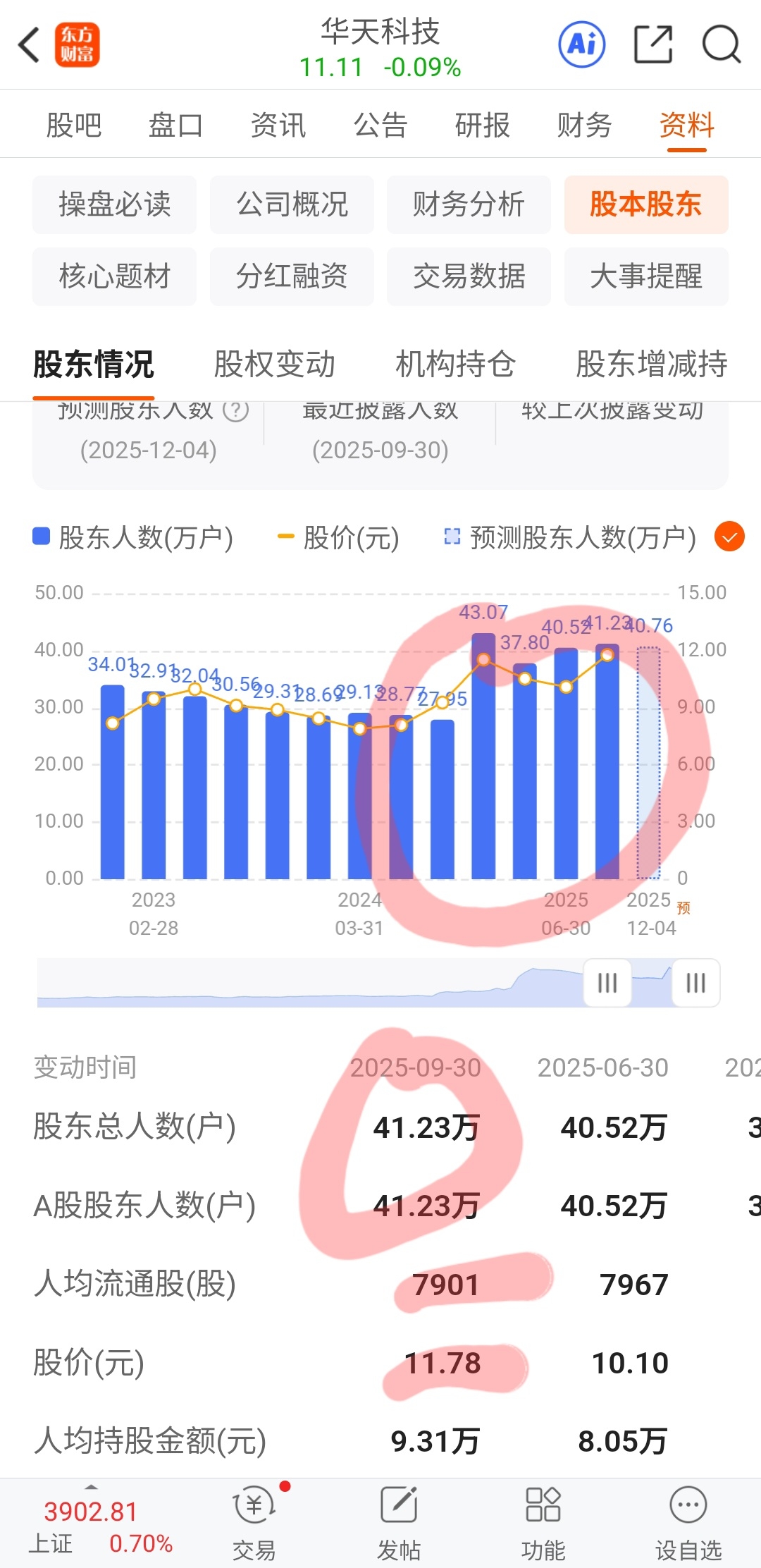
Task: Open the 东方财富 logo icon
Action: 78,45
